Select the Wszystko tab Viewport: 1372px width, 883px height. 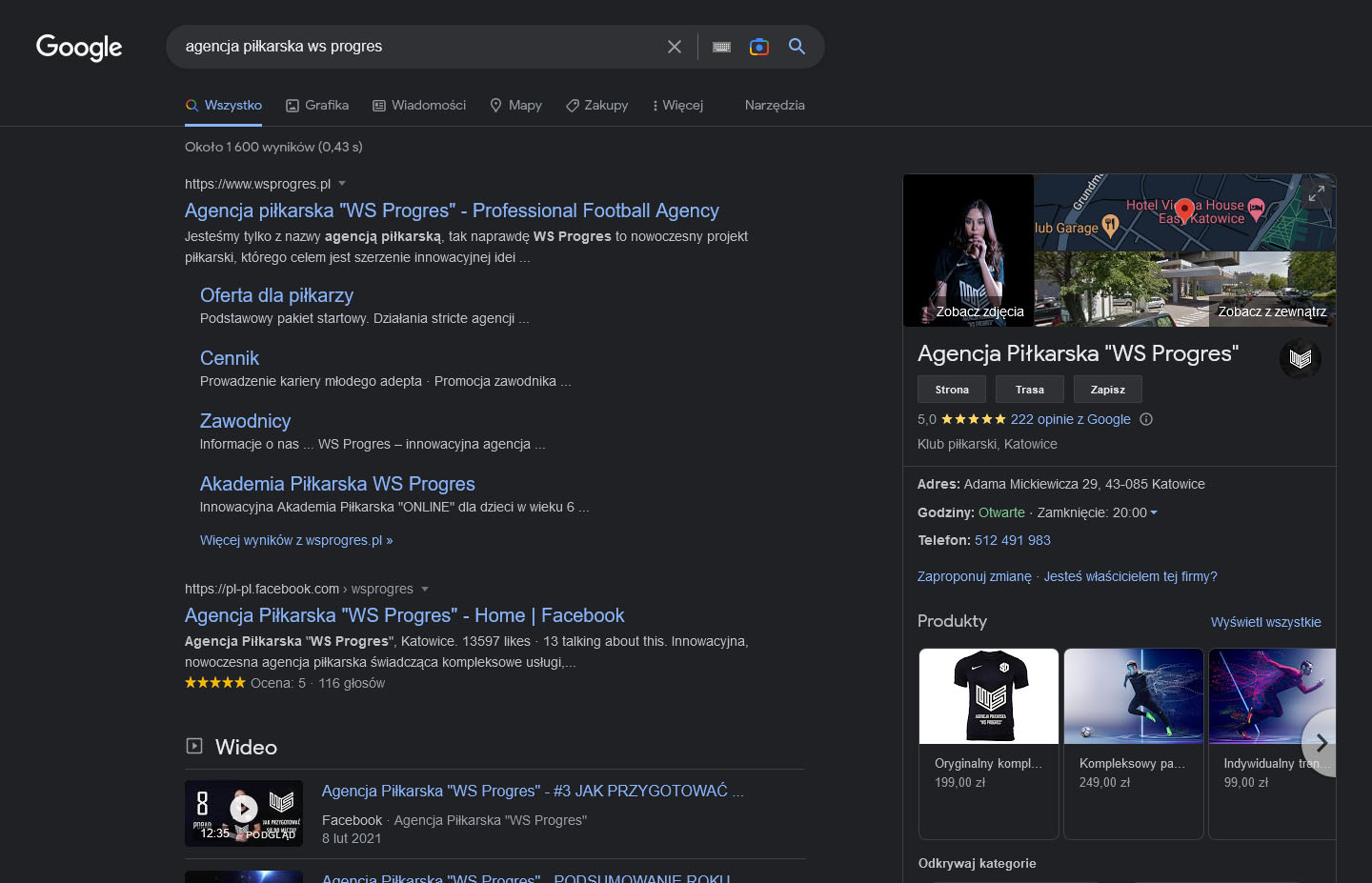click(x=224, y=105)
